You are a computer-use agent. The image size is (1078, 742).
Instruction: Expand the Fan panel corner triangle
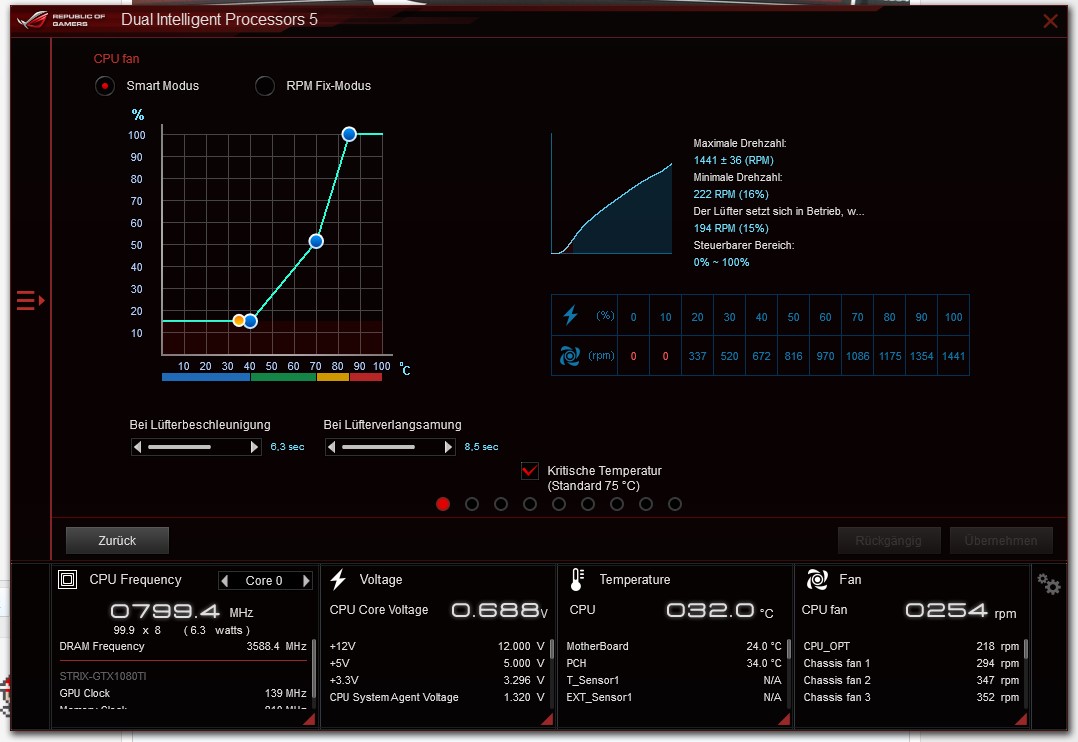[1021, 719]
